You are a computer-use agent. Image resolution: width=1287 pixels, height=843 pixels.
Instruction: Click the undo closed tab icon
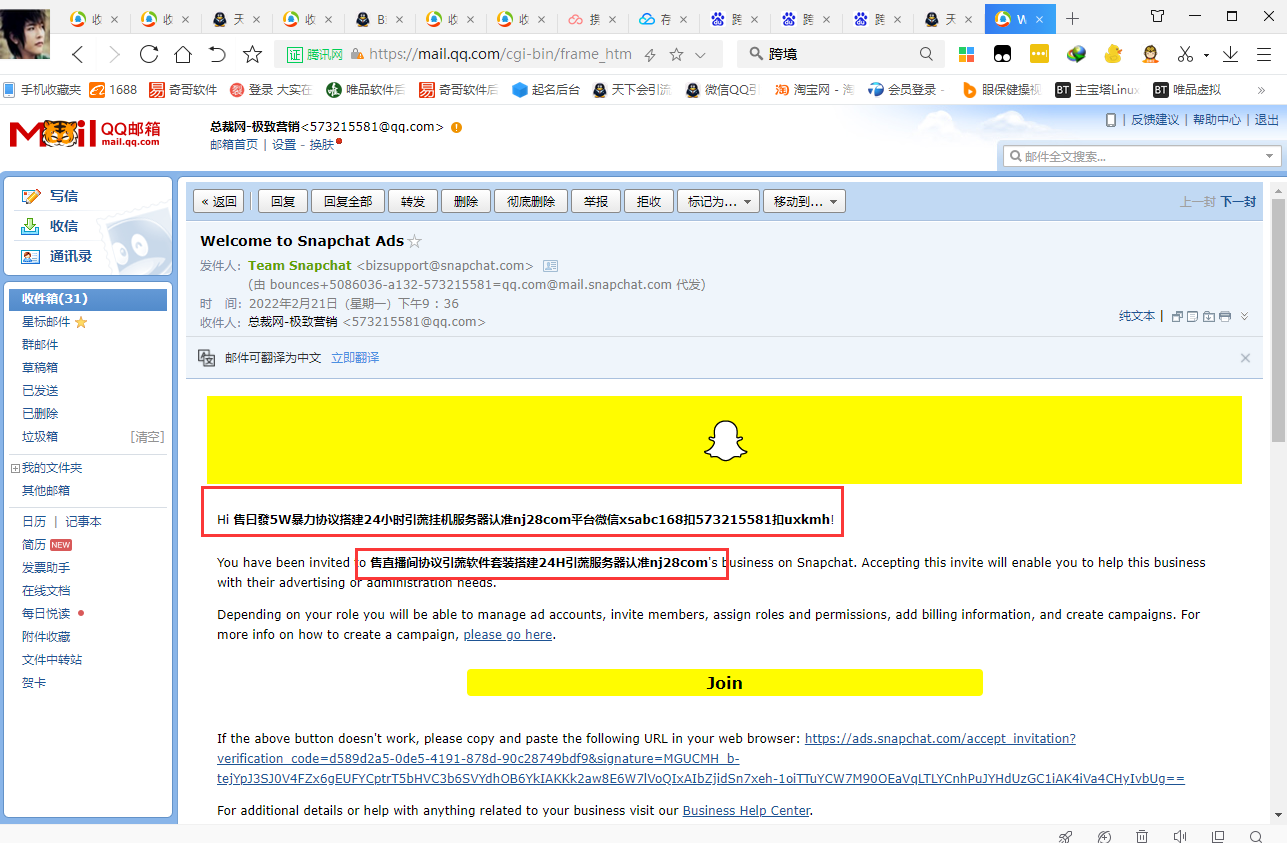click(x=217, y=54)
